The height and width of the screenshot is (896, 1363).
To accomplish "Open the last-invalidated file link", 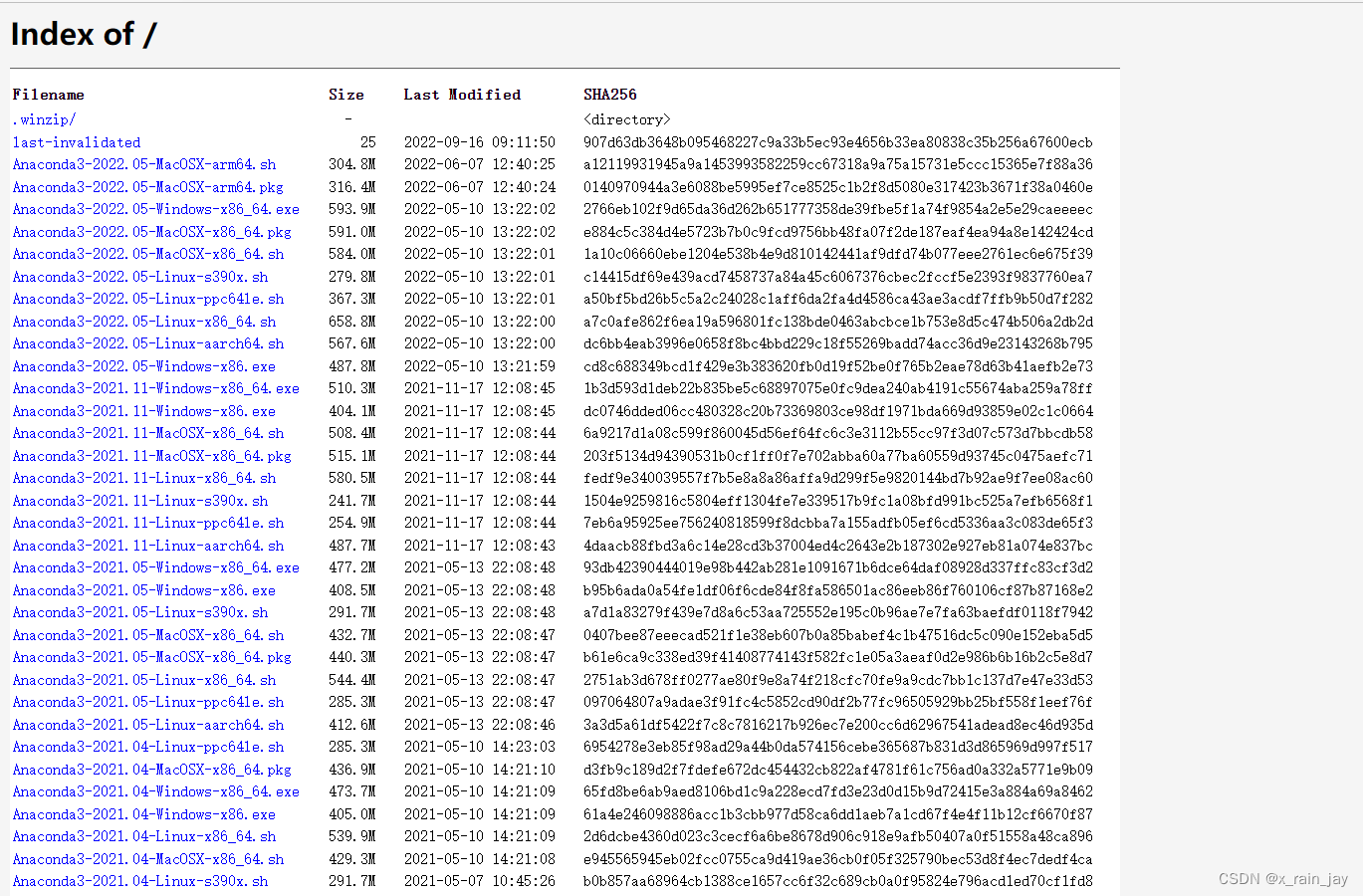I will click(x=77, y=142).
